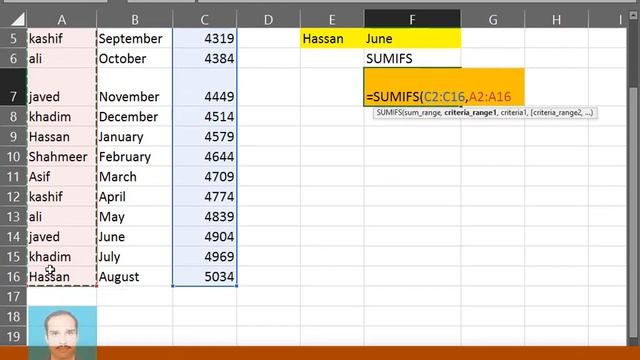Click the value 4904
Screen dimensions: 640x360
click(204, 237)
